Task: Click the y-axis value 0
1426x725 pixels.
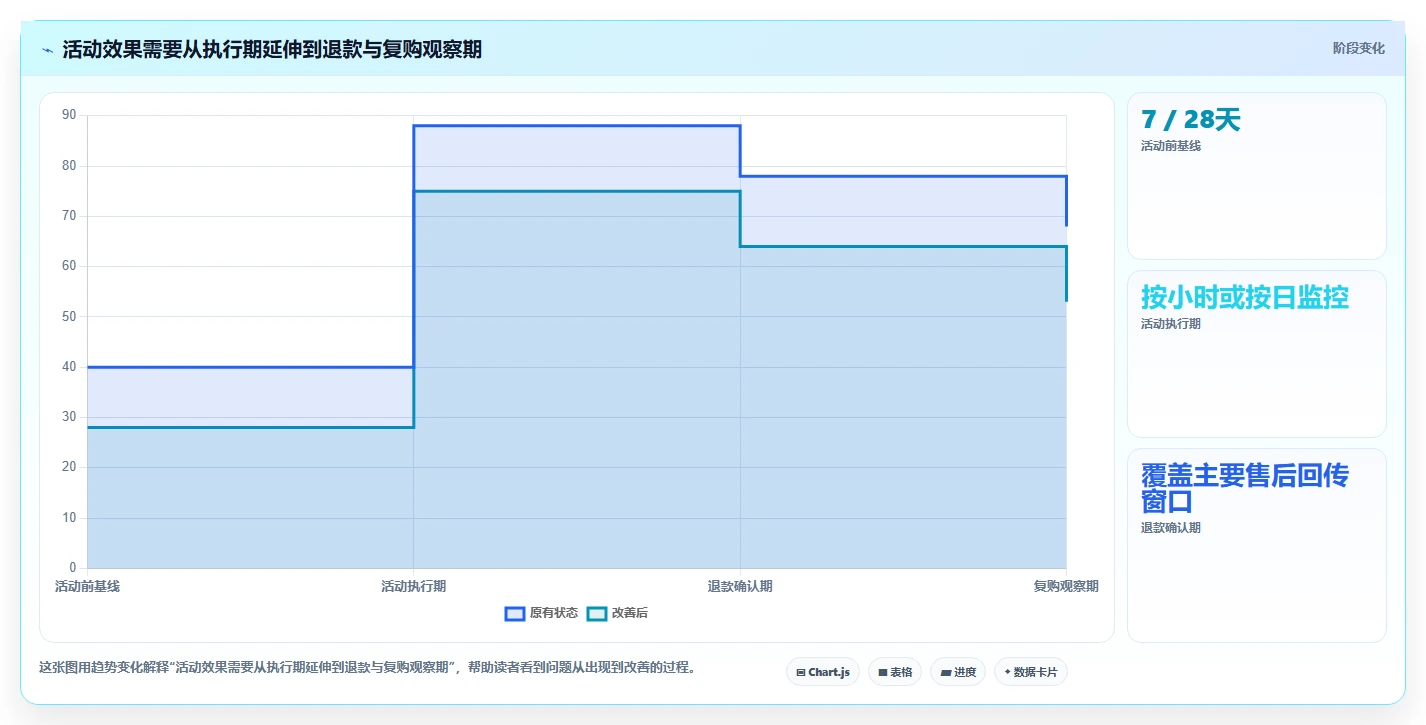Action: click(72, 568)
